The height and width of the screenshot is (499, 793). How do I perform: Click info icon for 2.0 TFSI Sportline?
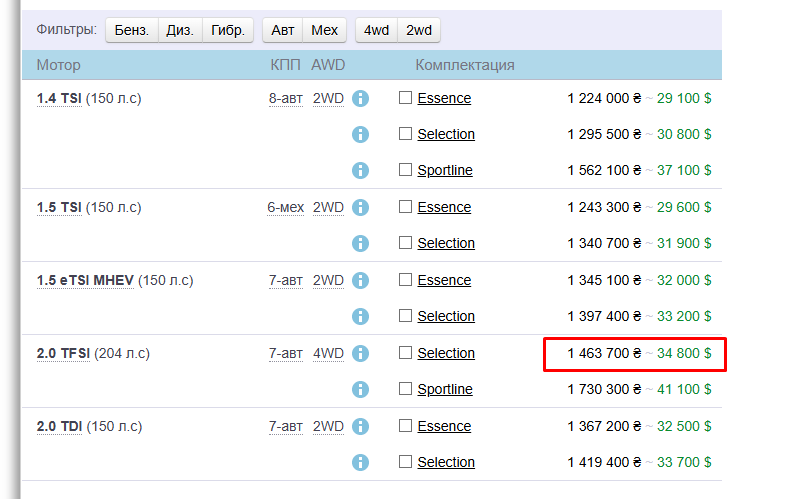(361, 389)
